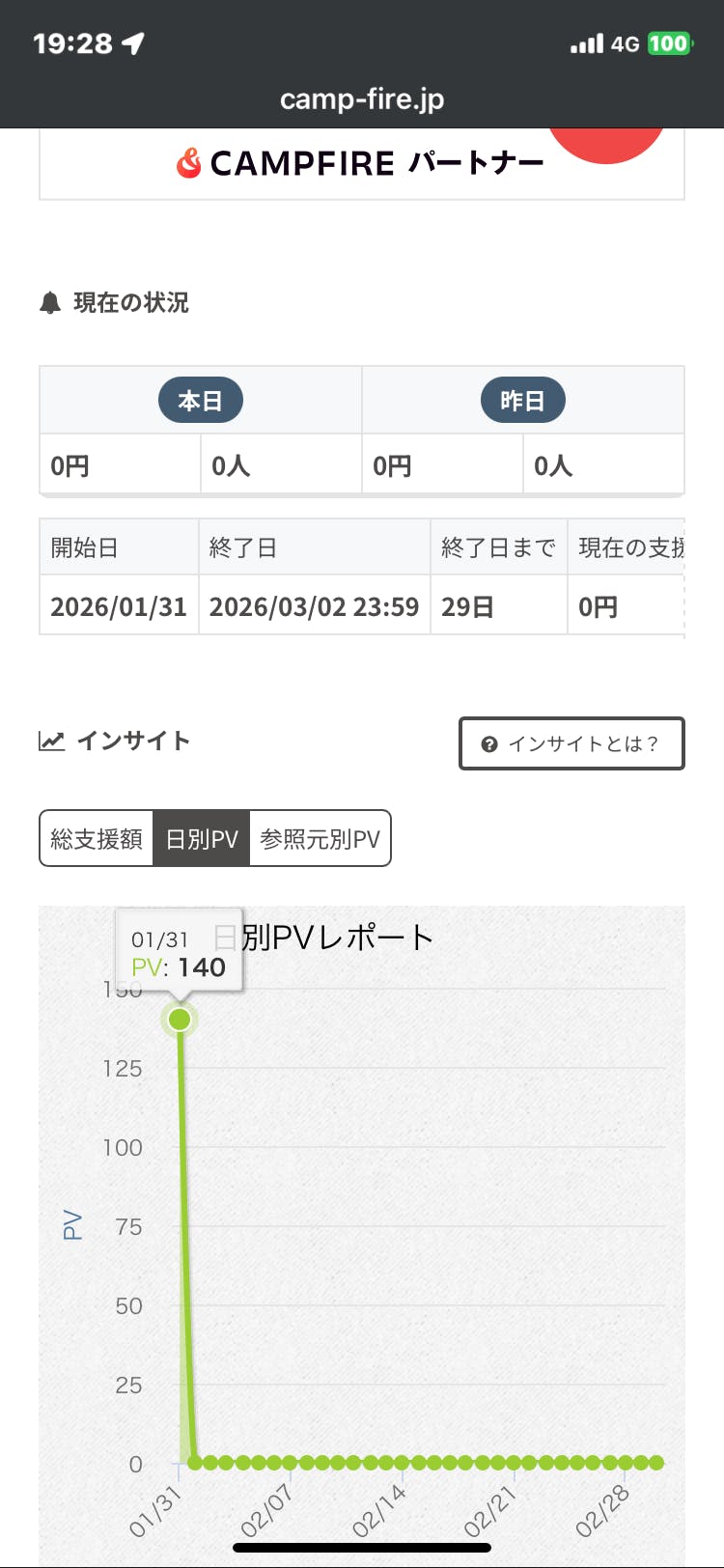Tap the cellular signal bars icon
The width and height of the screenshot is (724, 1568).
(x=586, y=43)
